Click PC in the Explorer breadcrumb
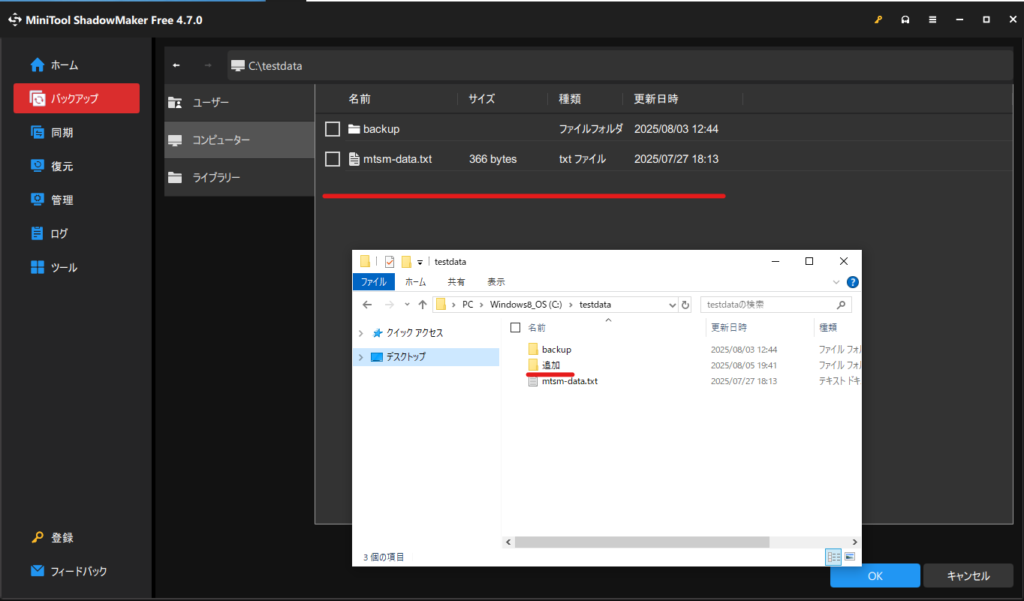1024x601 pixels. tap(468, 304)
